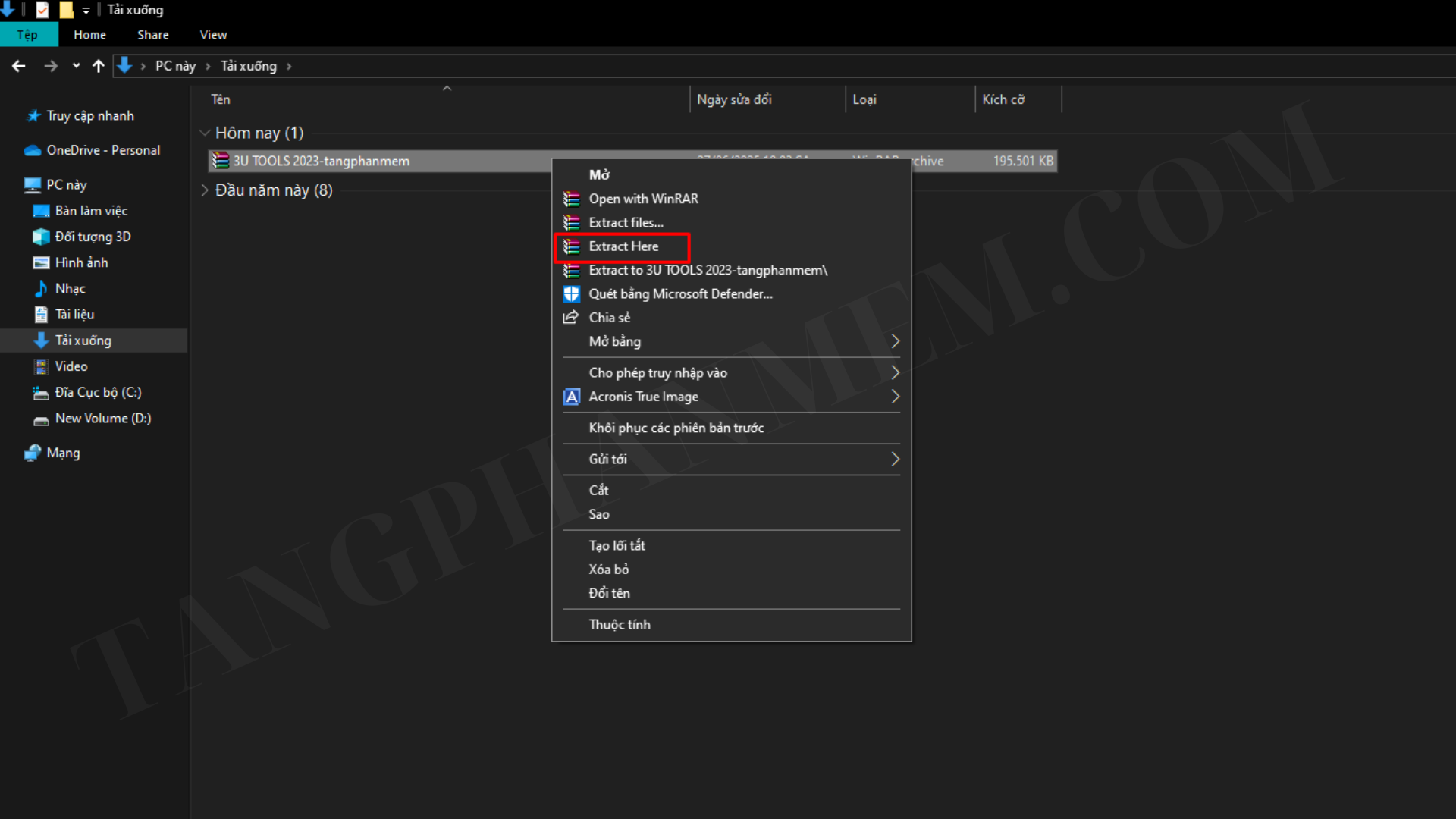The width and height of the screenshot is (1456, 819).
Task: Open the Tệp file tab
Action: pyautogui.click(x=28, y=35)
